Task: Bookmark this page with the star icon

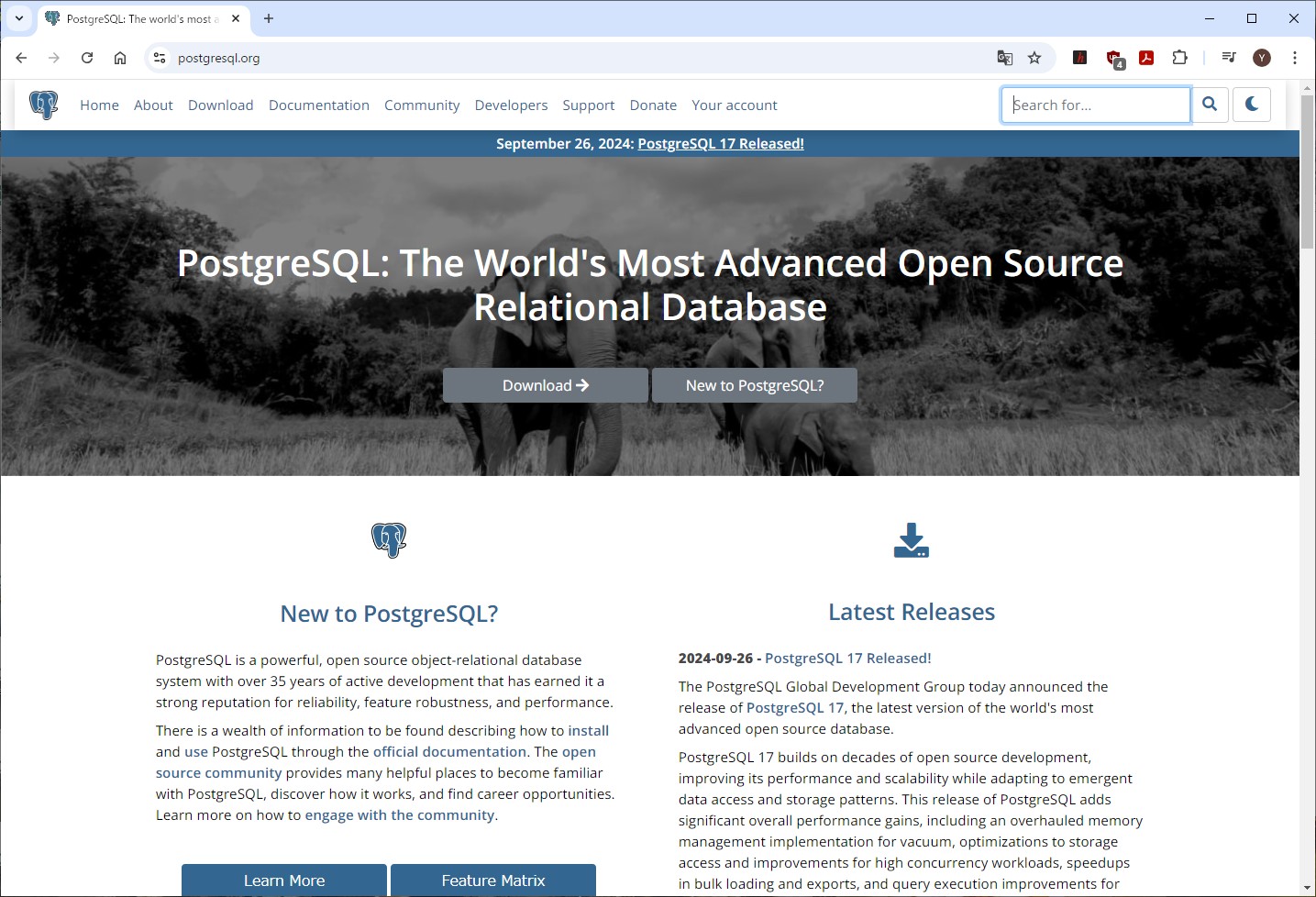Action: [1034, 58]
